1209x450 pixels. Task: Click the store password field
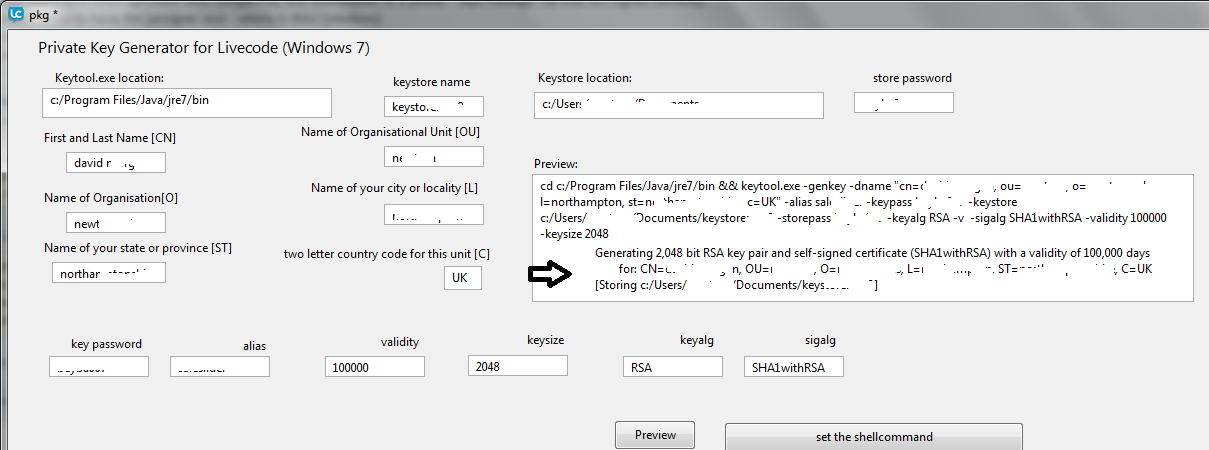pyautogui.click(x=903, y=102)
